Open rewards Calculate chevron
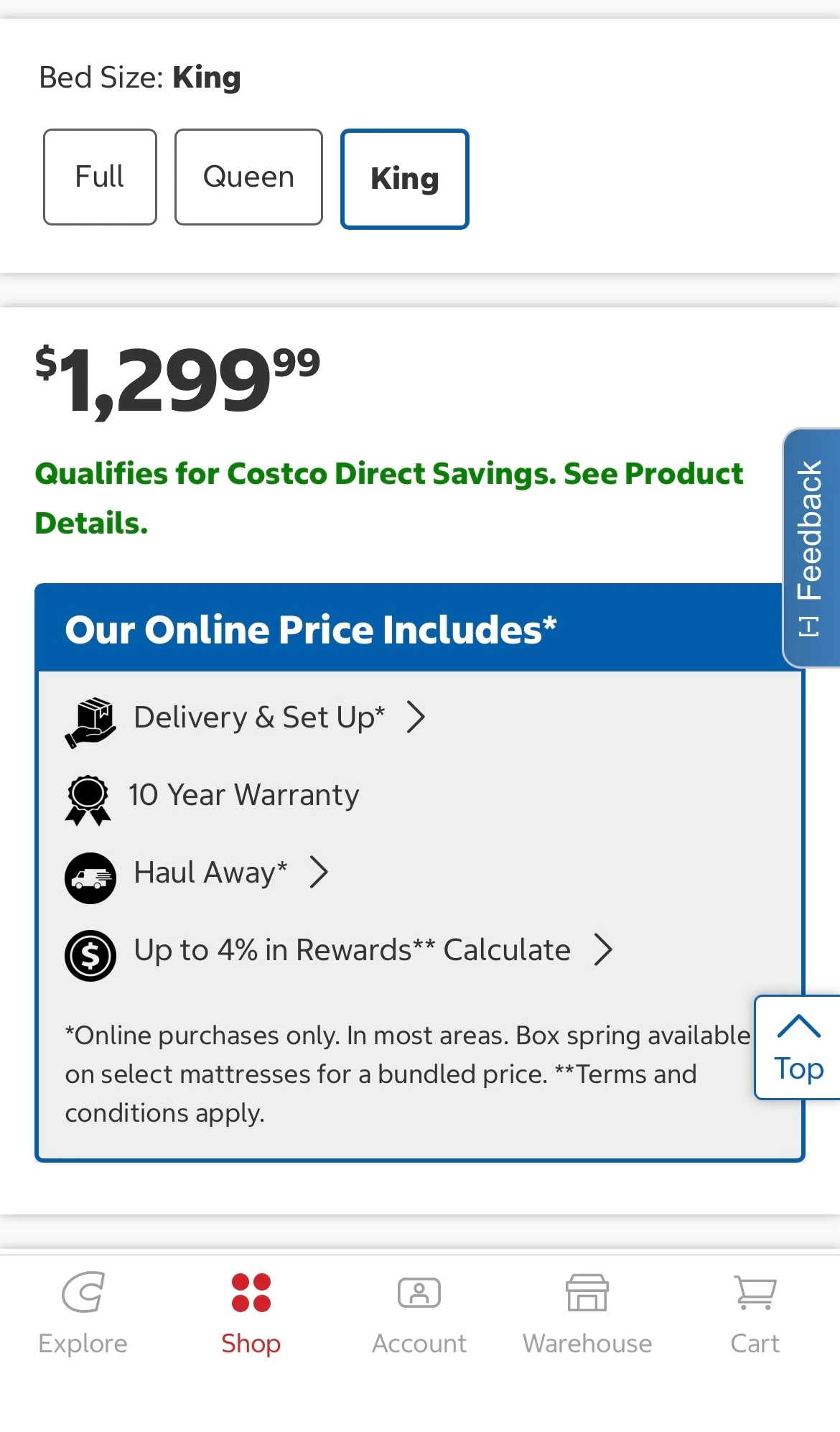 coord(604,949)
